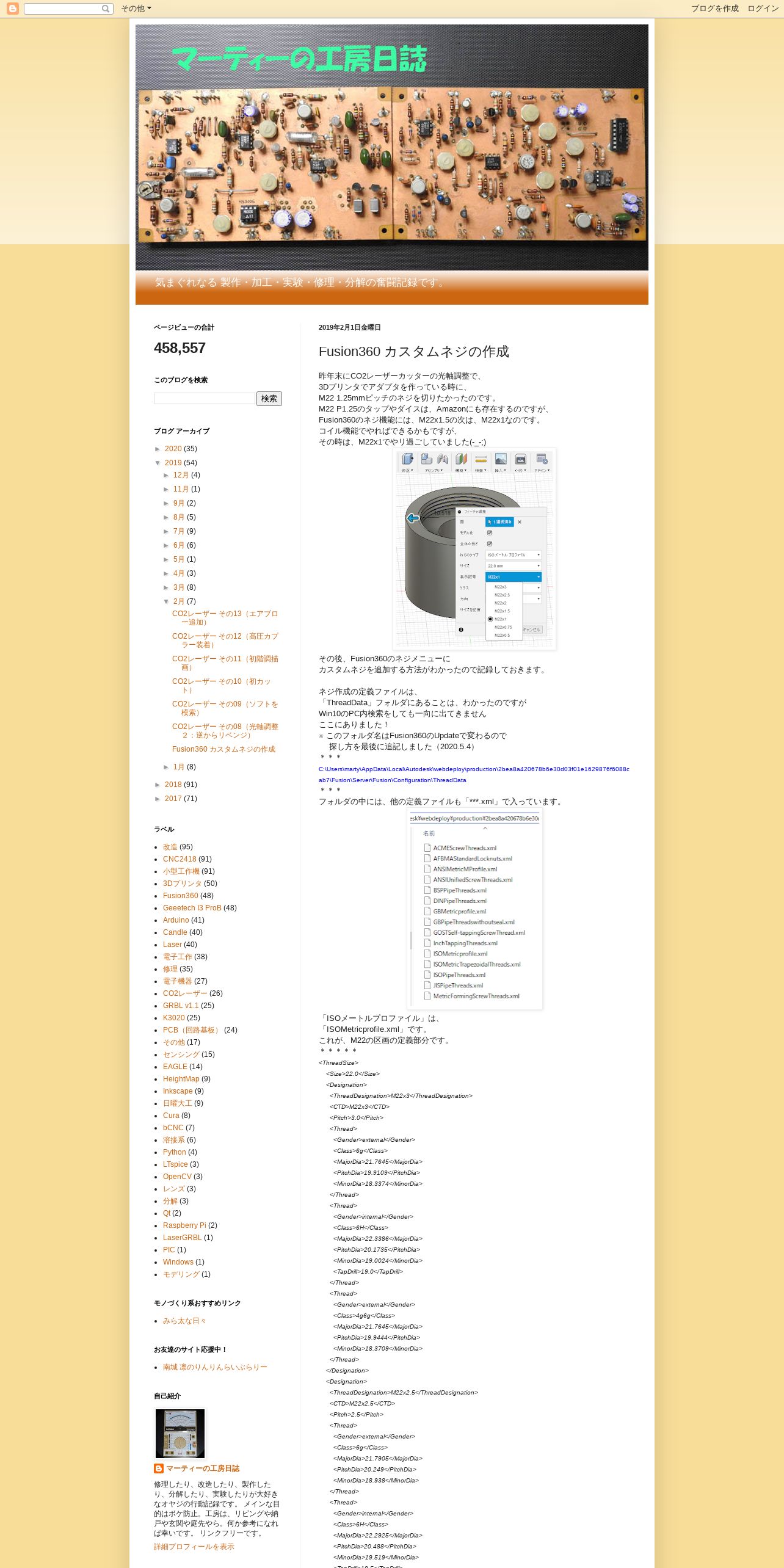
Task: Open archive link Fusion360 カスタムネジの作成
Action: point(223,749)
